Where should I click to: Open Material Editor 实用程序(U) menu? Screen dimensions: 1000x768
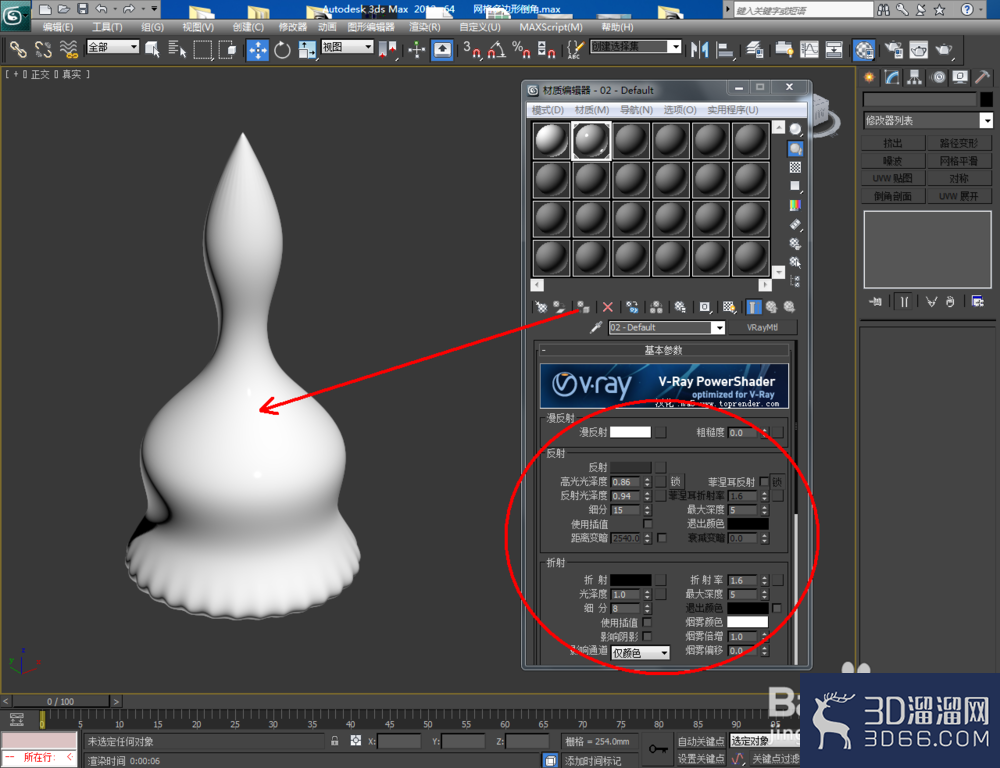[732, 110]
